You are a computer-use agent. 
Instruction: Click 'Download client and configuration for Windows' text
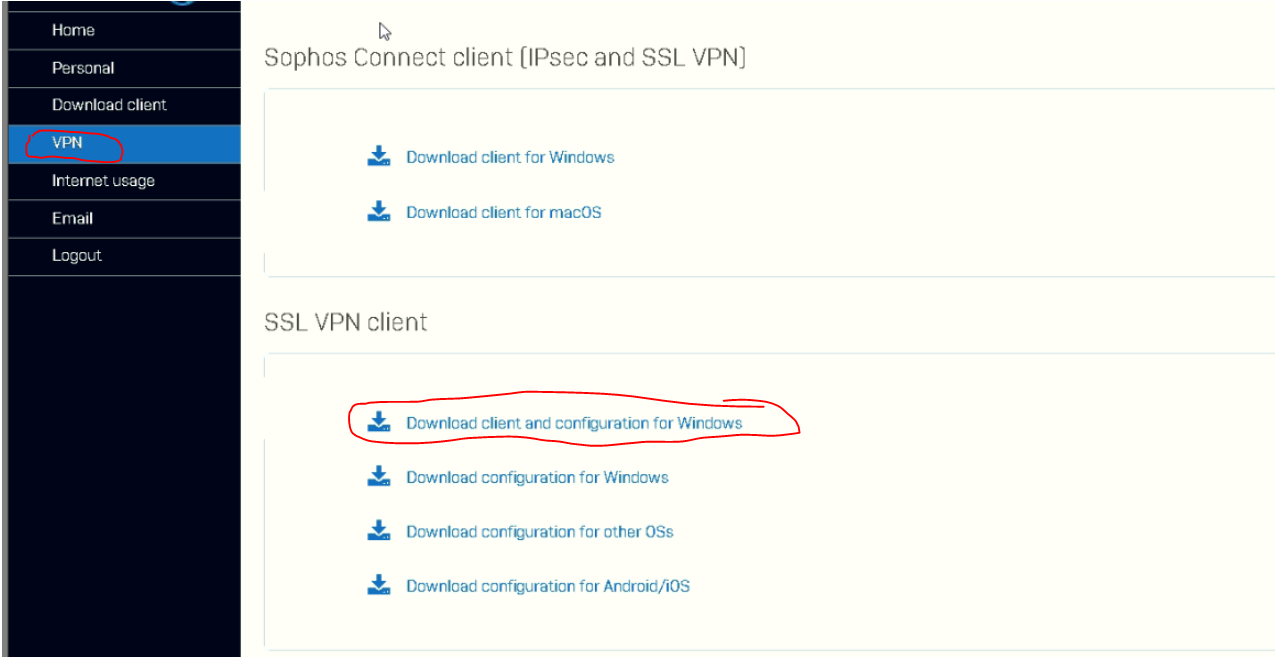574,423
